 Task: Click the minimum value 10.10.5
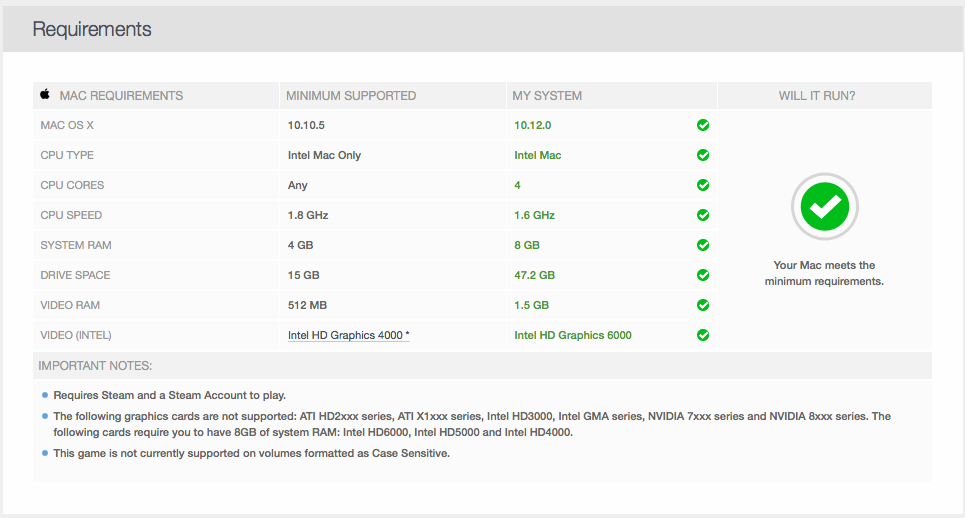click(x=306, y=126)
